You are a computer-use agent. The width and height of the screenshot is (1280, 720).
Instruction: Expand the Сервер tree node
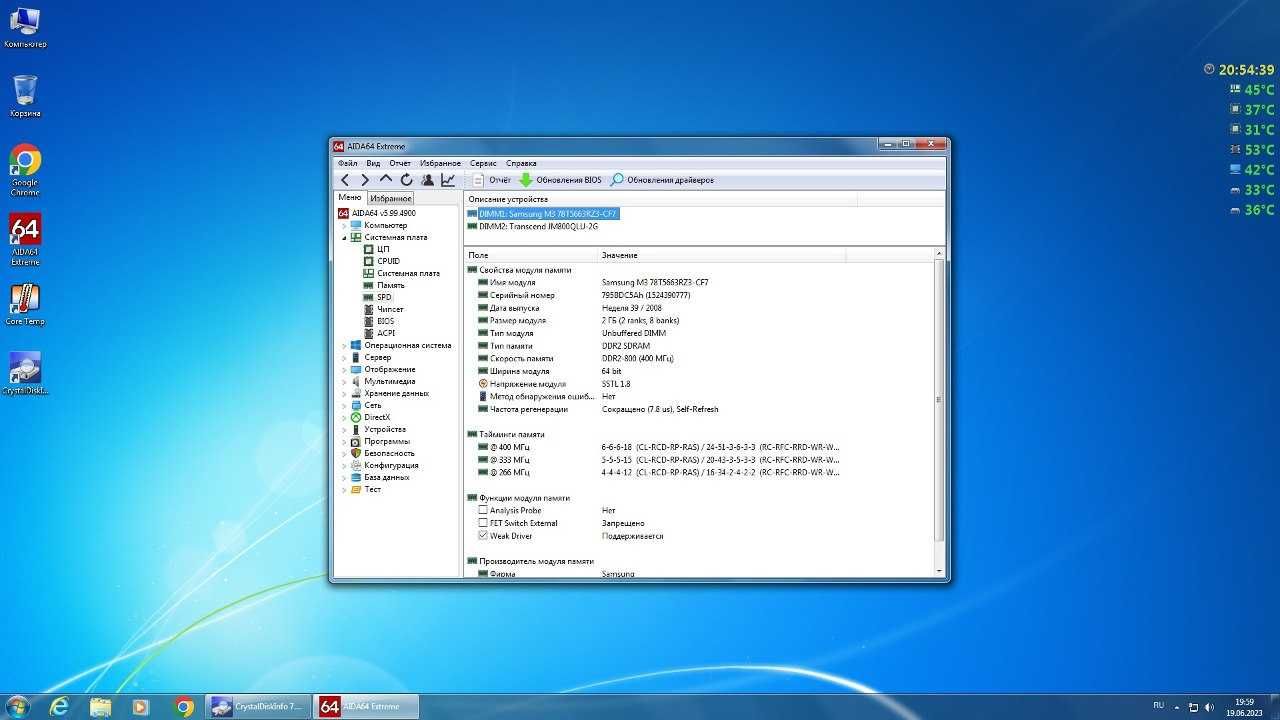point(344,357)
